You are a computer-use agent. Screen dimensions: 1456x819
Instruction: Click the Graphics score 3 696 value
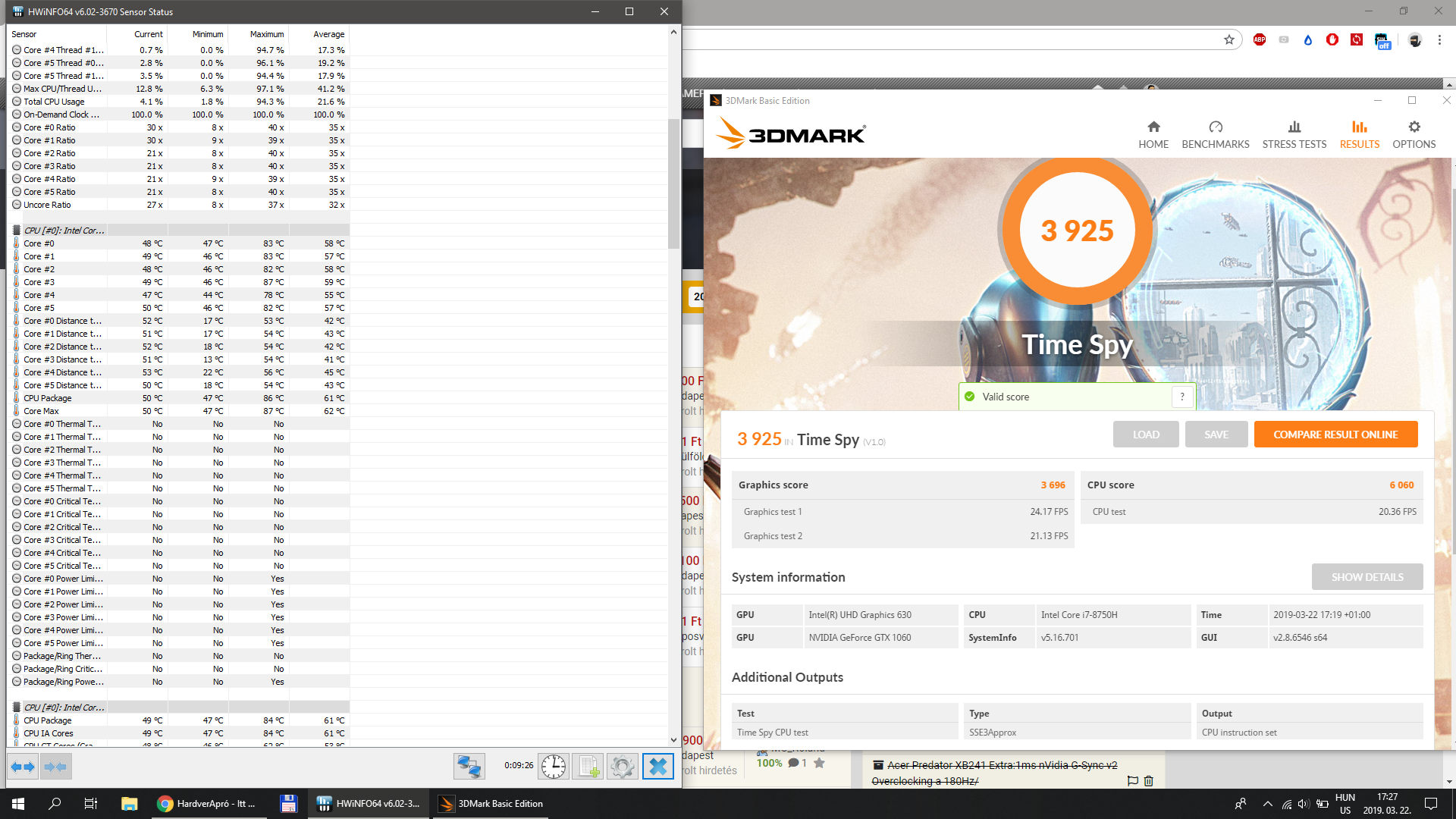click(1053, 485)
